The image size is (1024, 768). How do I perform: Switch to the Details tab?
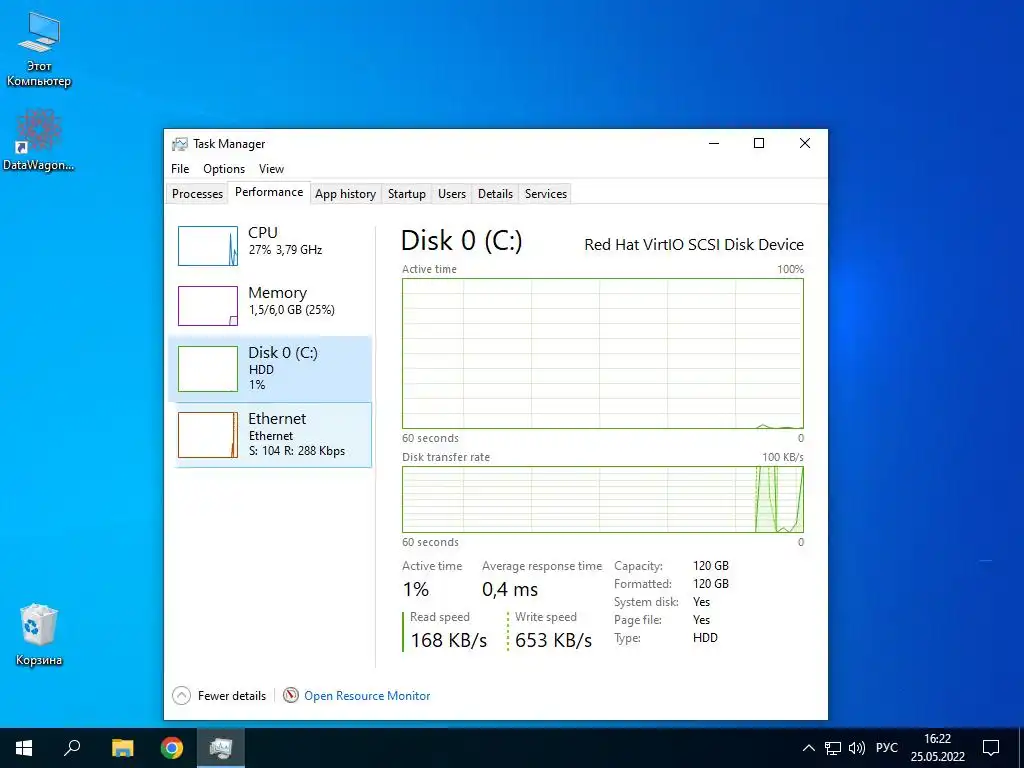495,193
